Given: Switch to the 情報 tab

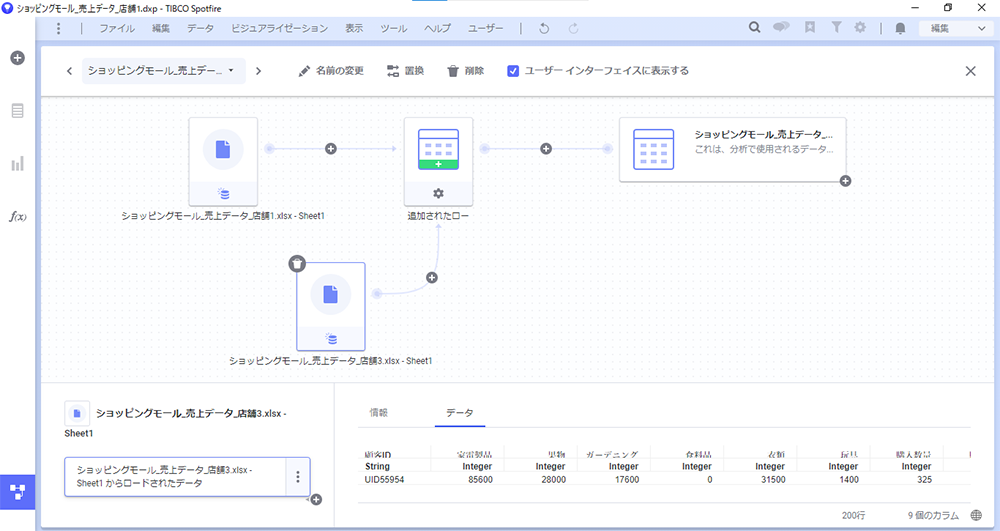Looking at the screenshot, I should coord(379,412).
